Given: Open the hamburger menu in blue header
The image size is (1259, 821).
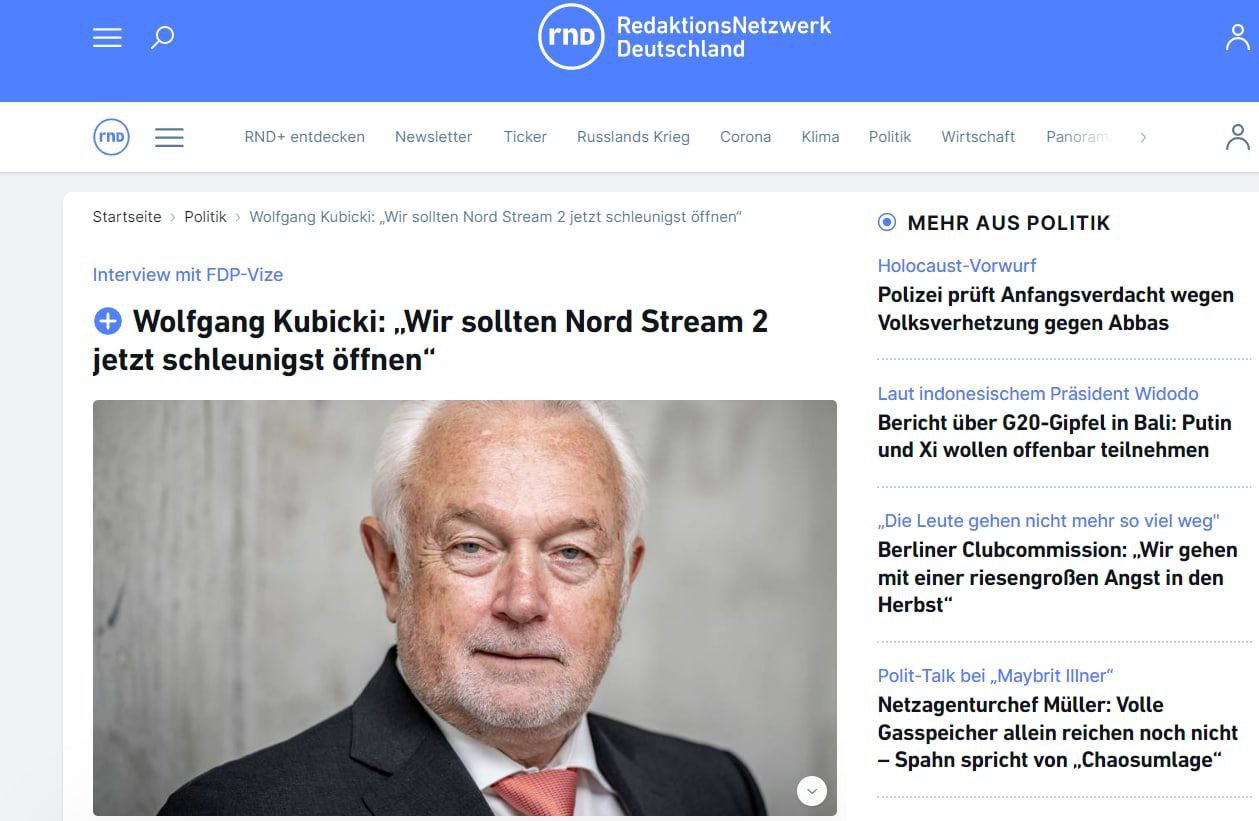Looking at the screenshot, I should [x=107, y=37].
